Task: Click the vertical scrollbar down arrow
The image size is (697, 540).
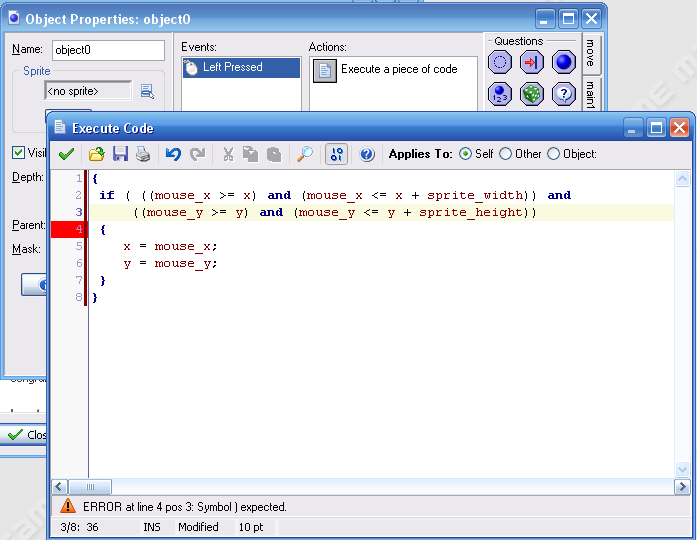Action: [682, 468]
